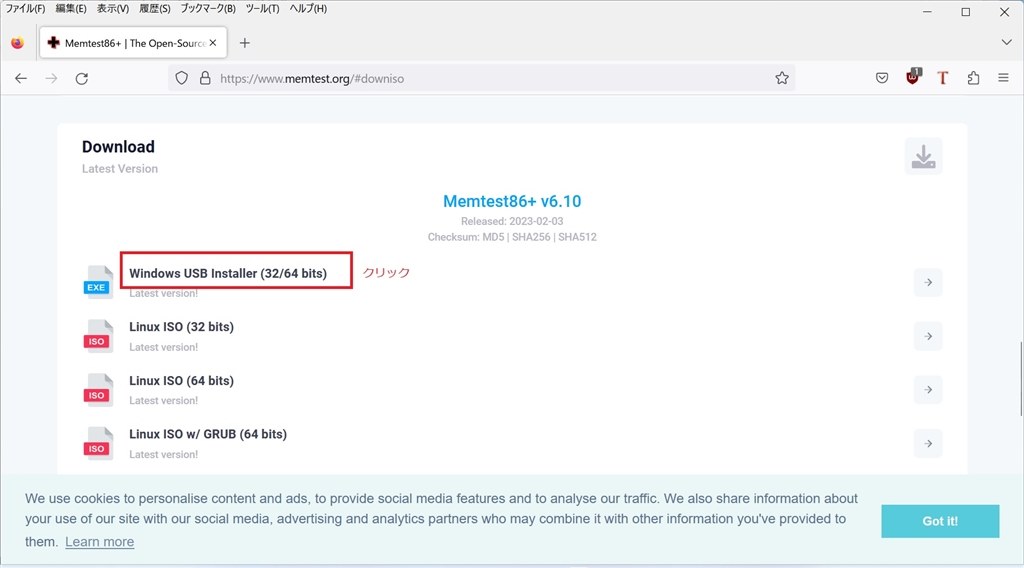This screenshot has height=568, width=1024.
Task: Click the ISO icon for Linux ISO w/ GRUB
Action: [98, 443]
